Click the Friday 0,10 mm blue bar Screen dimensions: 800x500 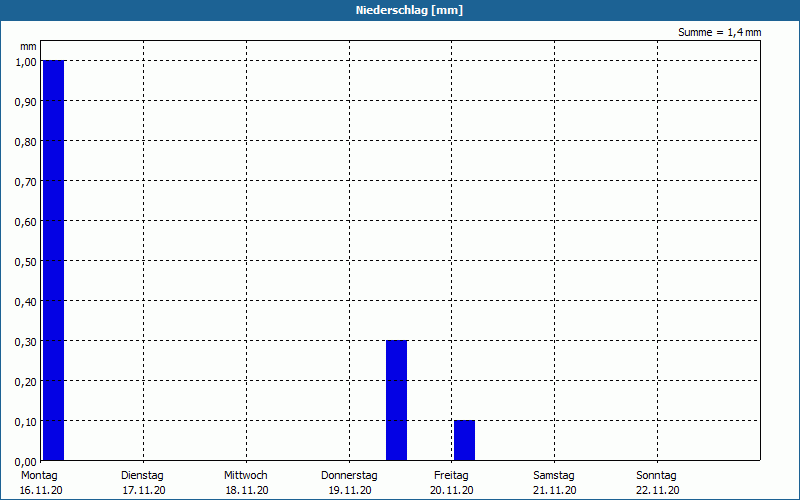(x=464, y=440)
